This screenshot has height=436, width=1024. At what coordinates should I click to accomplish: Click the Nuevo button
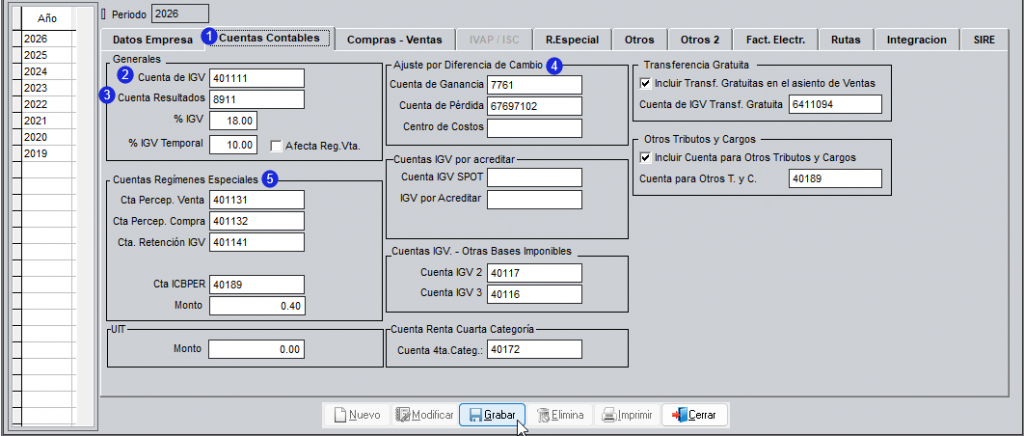pos(357,414)
